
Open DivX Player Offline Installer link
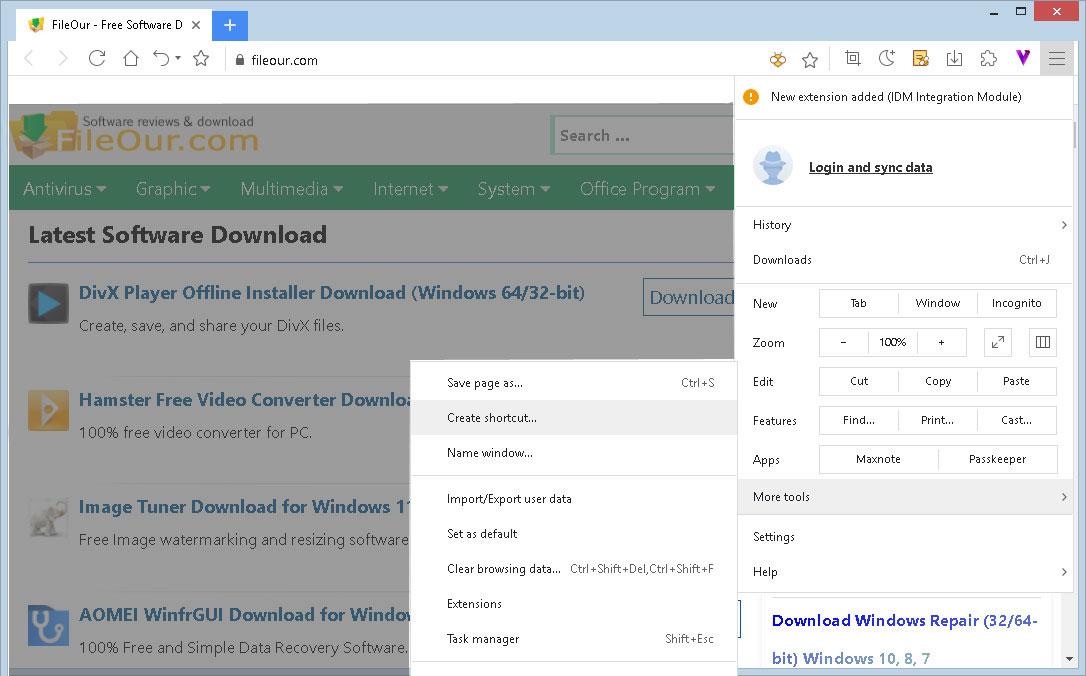(332, 293)
